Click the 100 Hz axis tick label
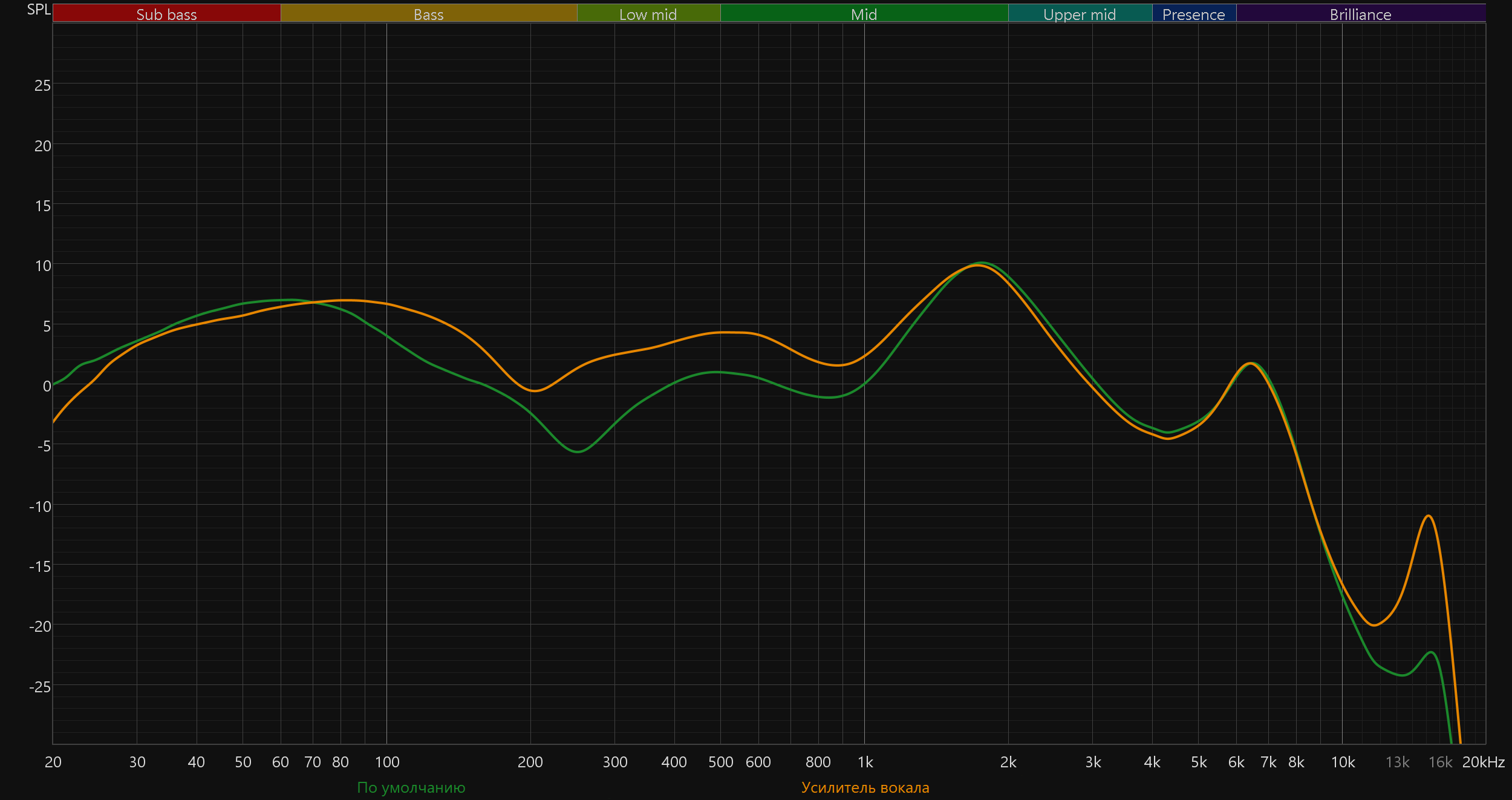 click(x=387, y=762)
